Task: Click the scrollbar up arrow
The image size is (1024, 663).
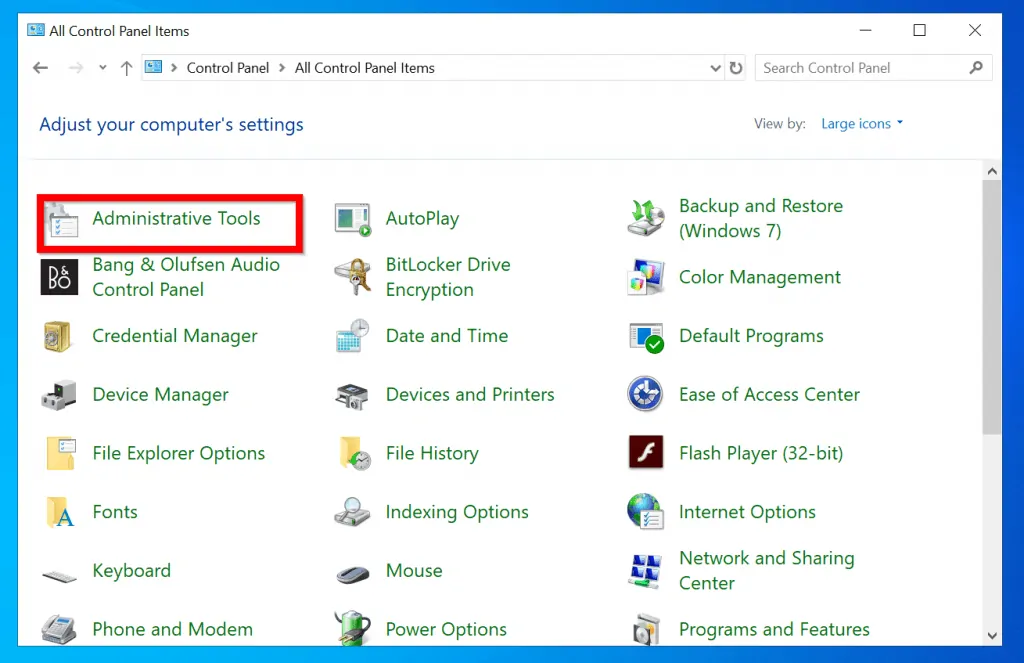Action: (992, 172)
